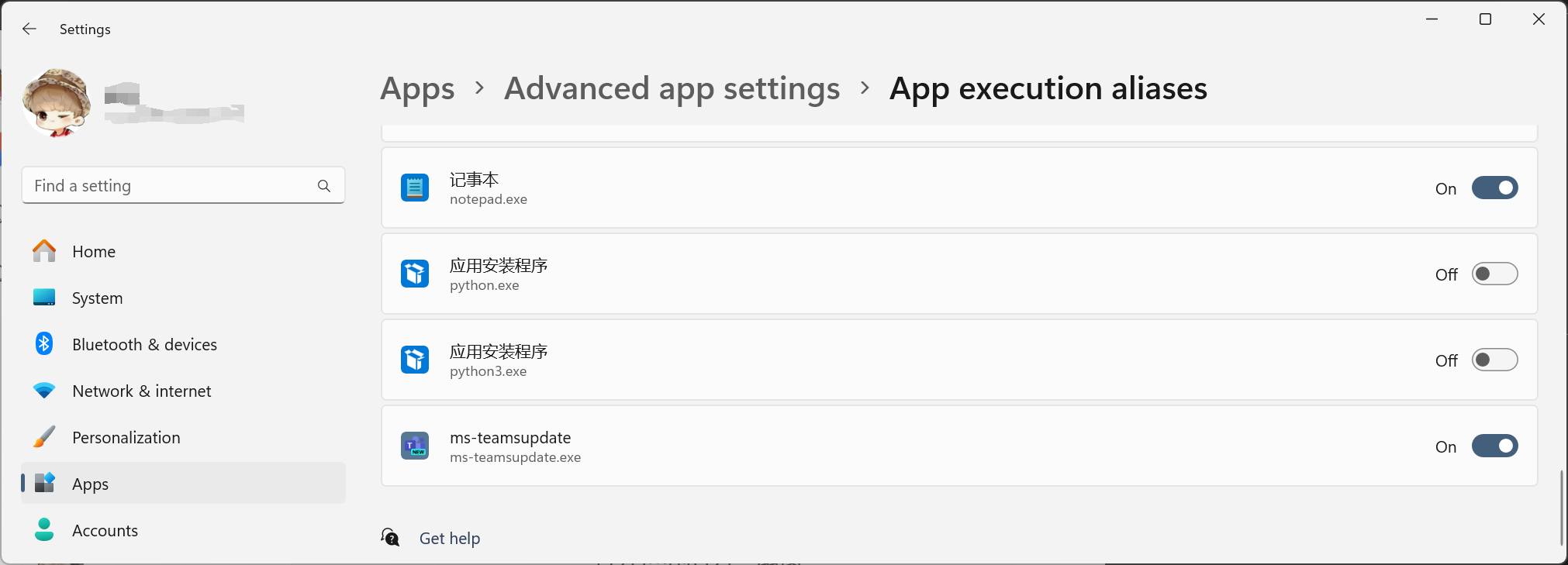This screenshot has width=1568, height=565.
Task: Enable the python3.exe alias toggle
Action: coord(1494,360)
